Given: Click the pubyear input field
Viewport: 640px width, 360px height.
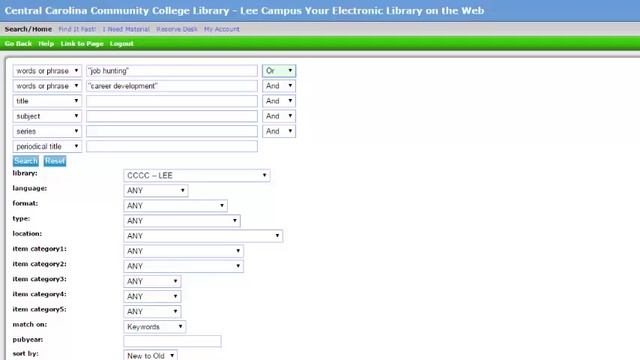Looking at the screenshot, I should [173, 341].
